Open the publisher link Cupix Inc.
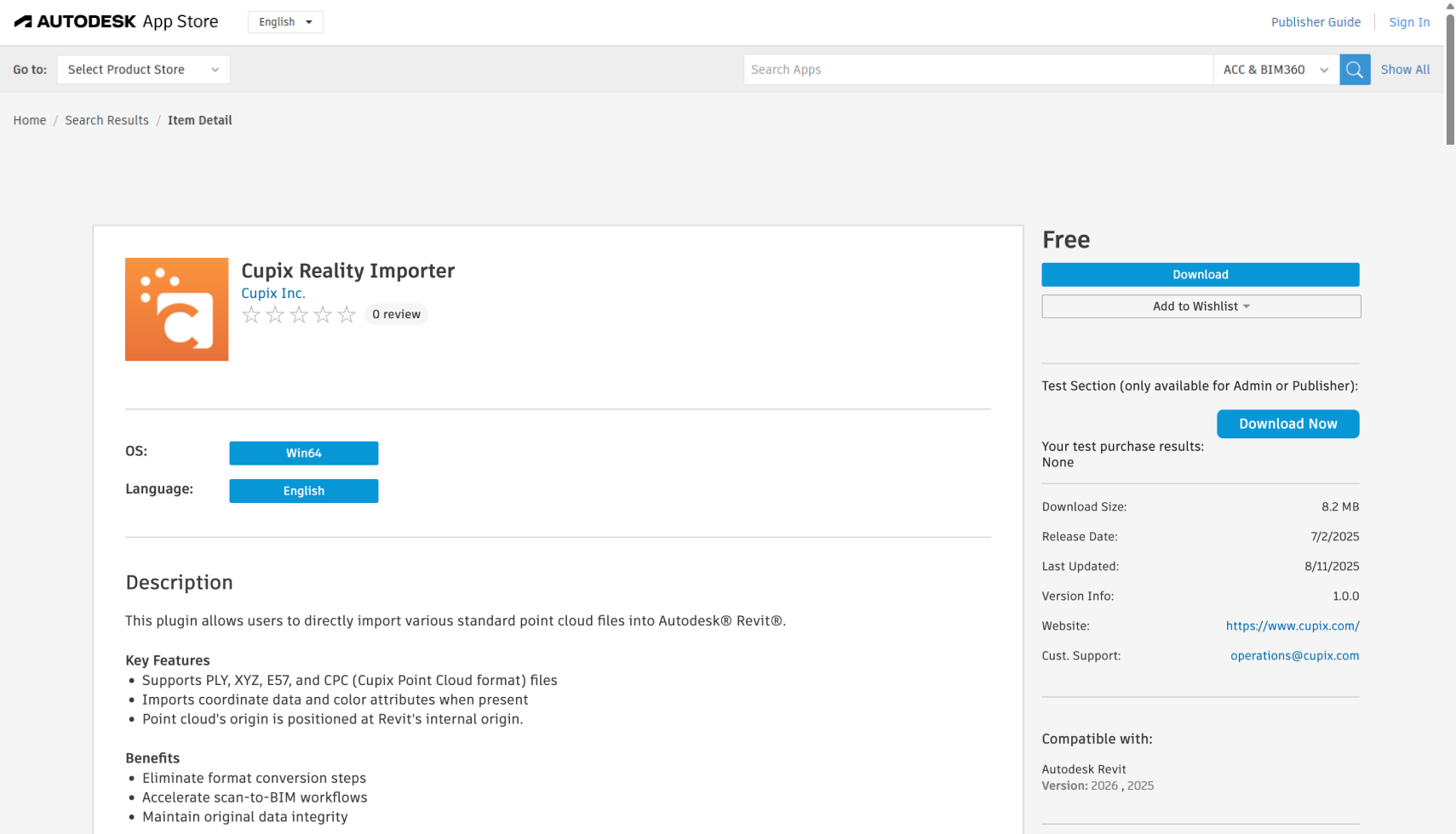The width and height of the screenshot is (1456, 834). pos(272,293)
